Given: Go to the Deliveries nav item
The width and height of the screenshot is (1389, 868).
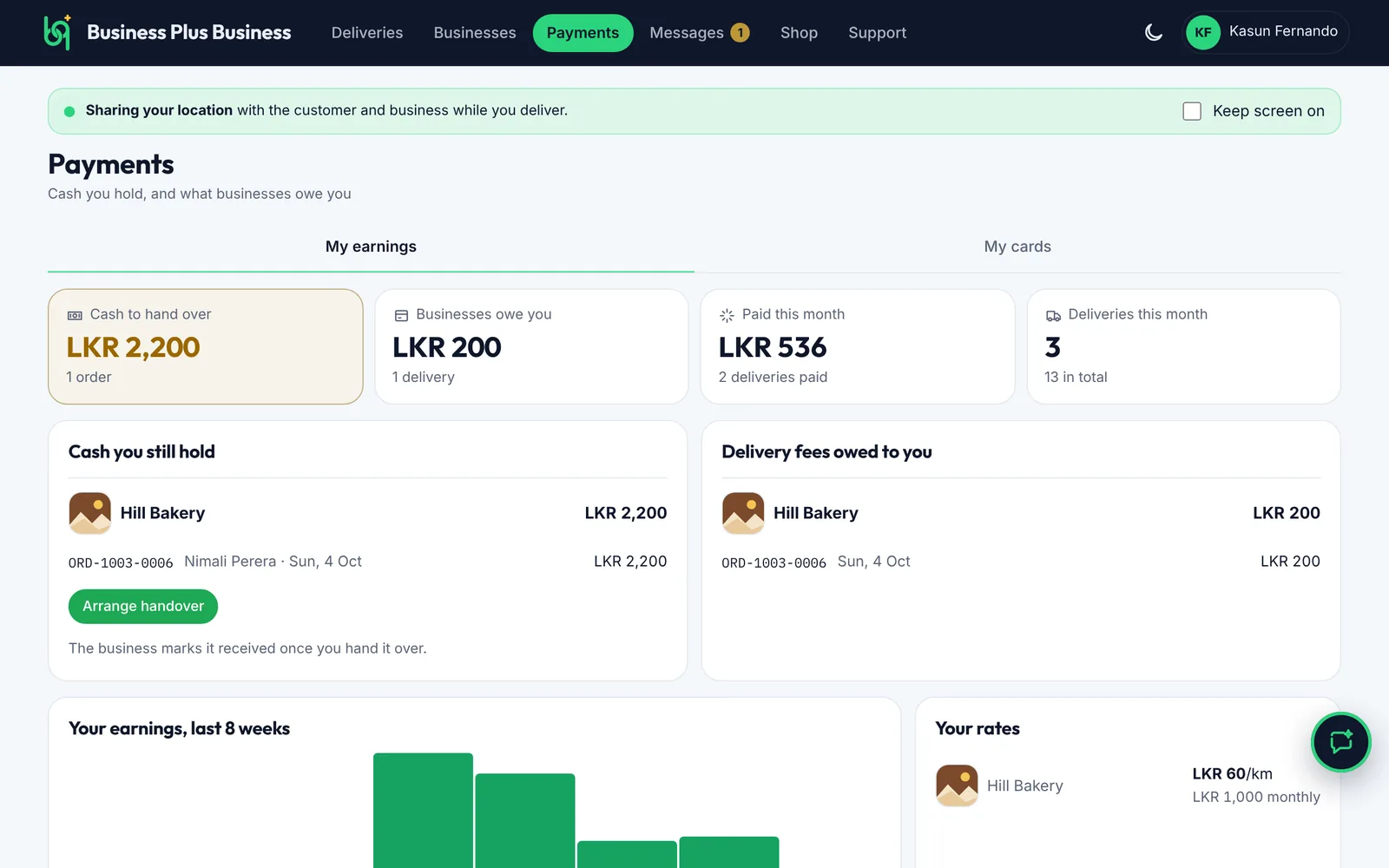Looking at the screenshot, I should 367,33.
